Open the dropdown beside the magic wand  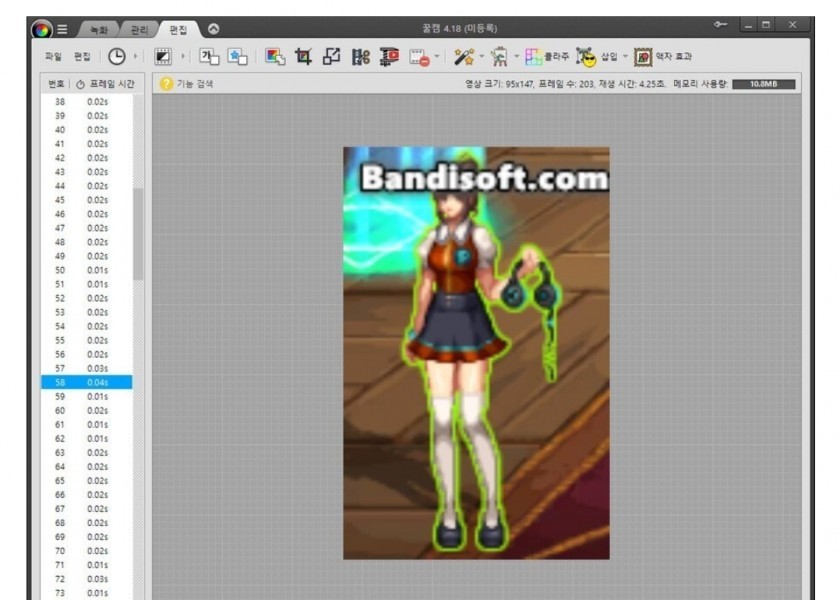[x=481, y=57]
